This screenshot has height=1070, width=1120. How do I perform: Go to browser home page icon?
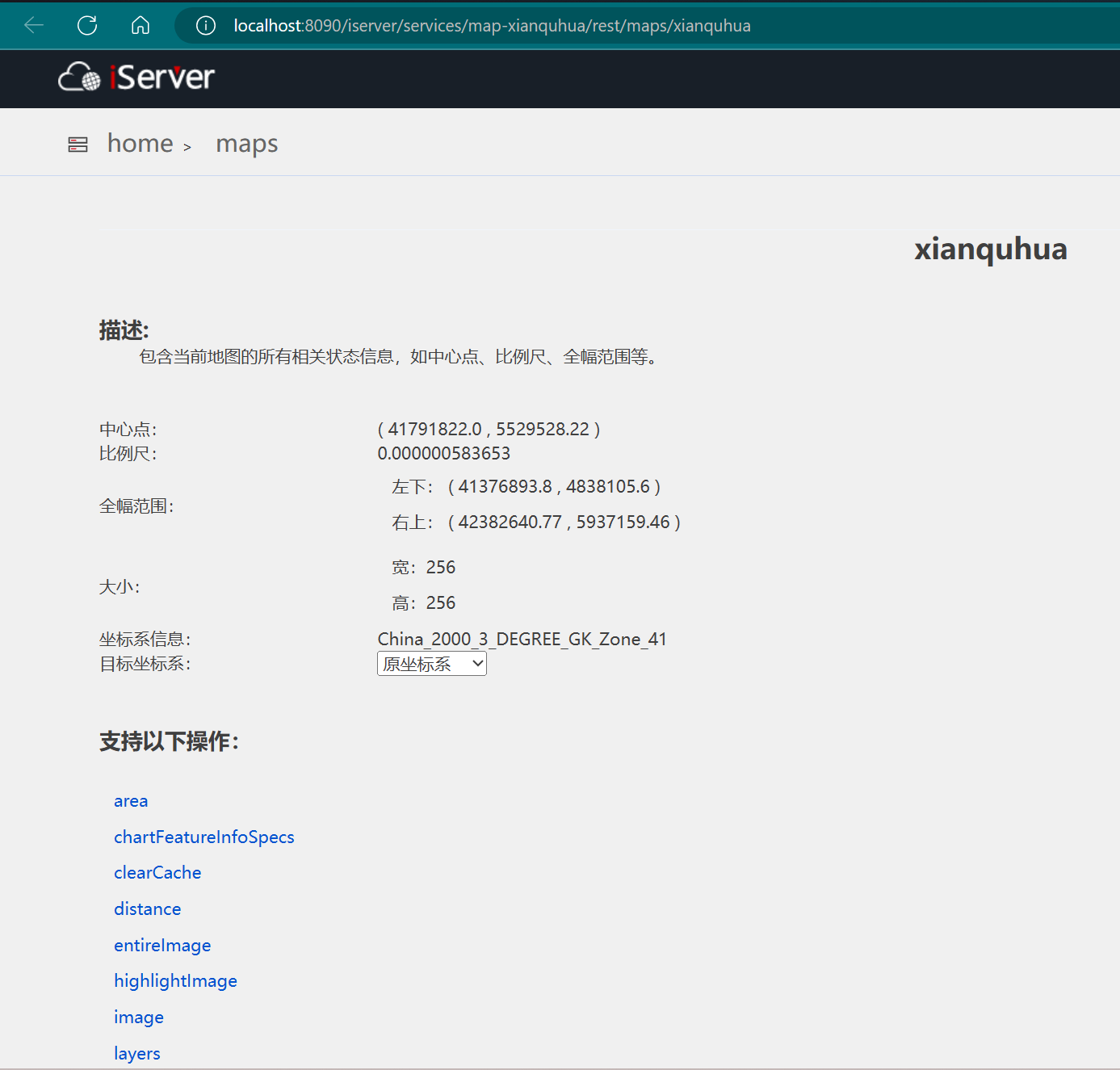141,26
